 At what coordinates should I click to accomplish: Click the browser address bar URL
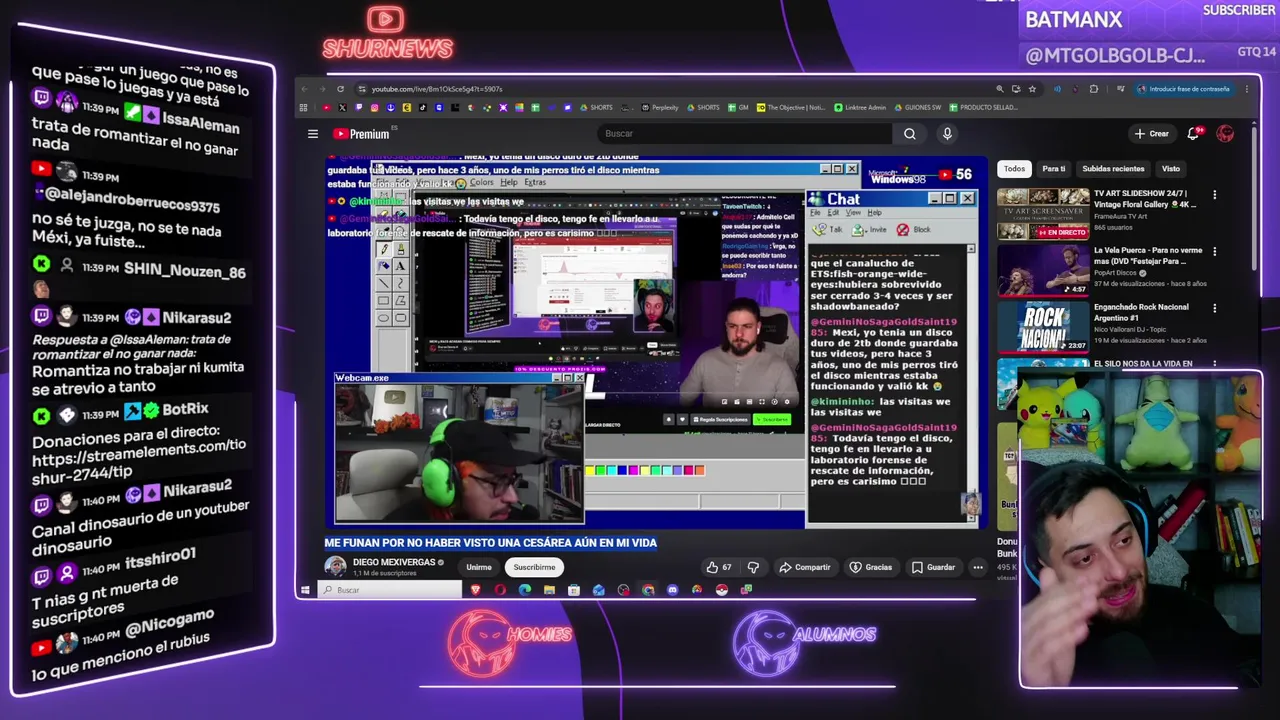[437, 89]
